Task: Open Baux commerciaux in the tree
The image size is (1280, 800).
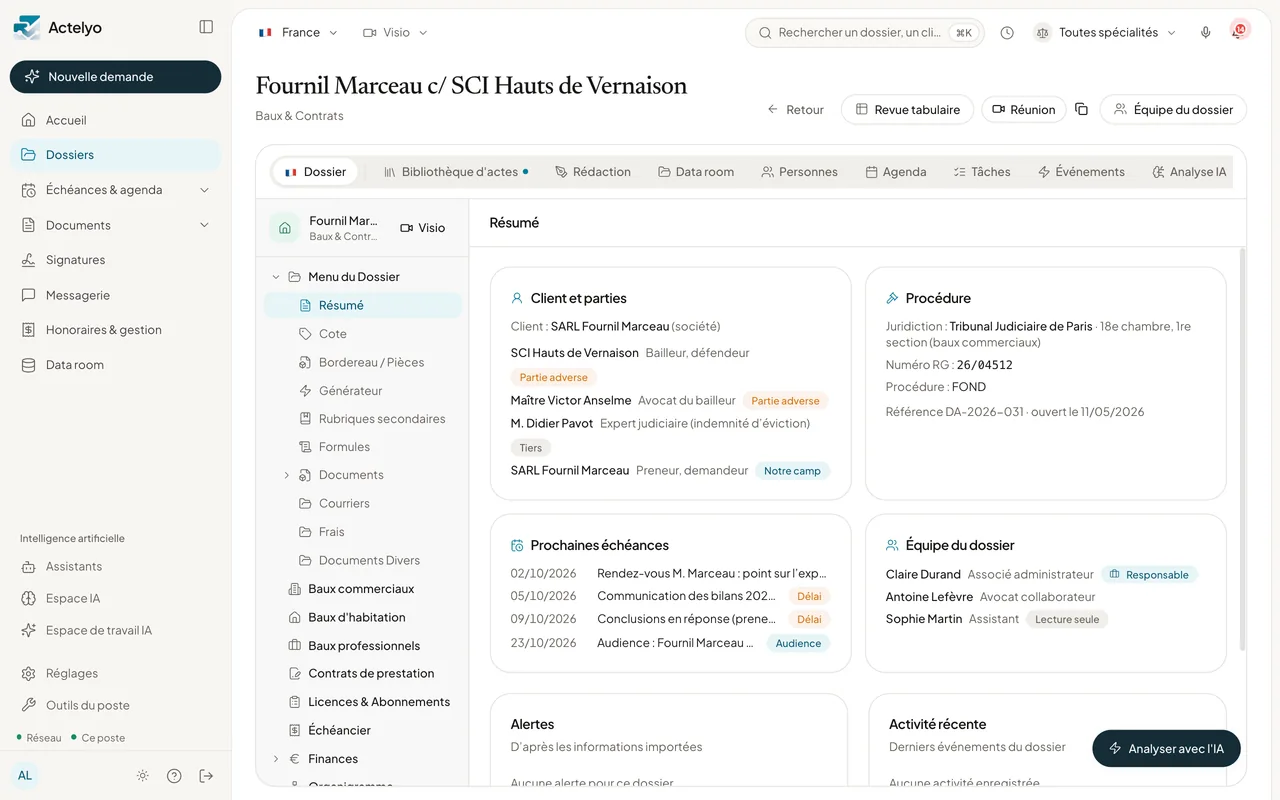Action: [363, 589]
